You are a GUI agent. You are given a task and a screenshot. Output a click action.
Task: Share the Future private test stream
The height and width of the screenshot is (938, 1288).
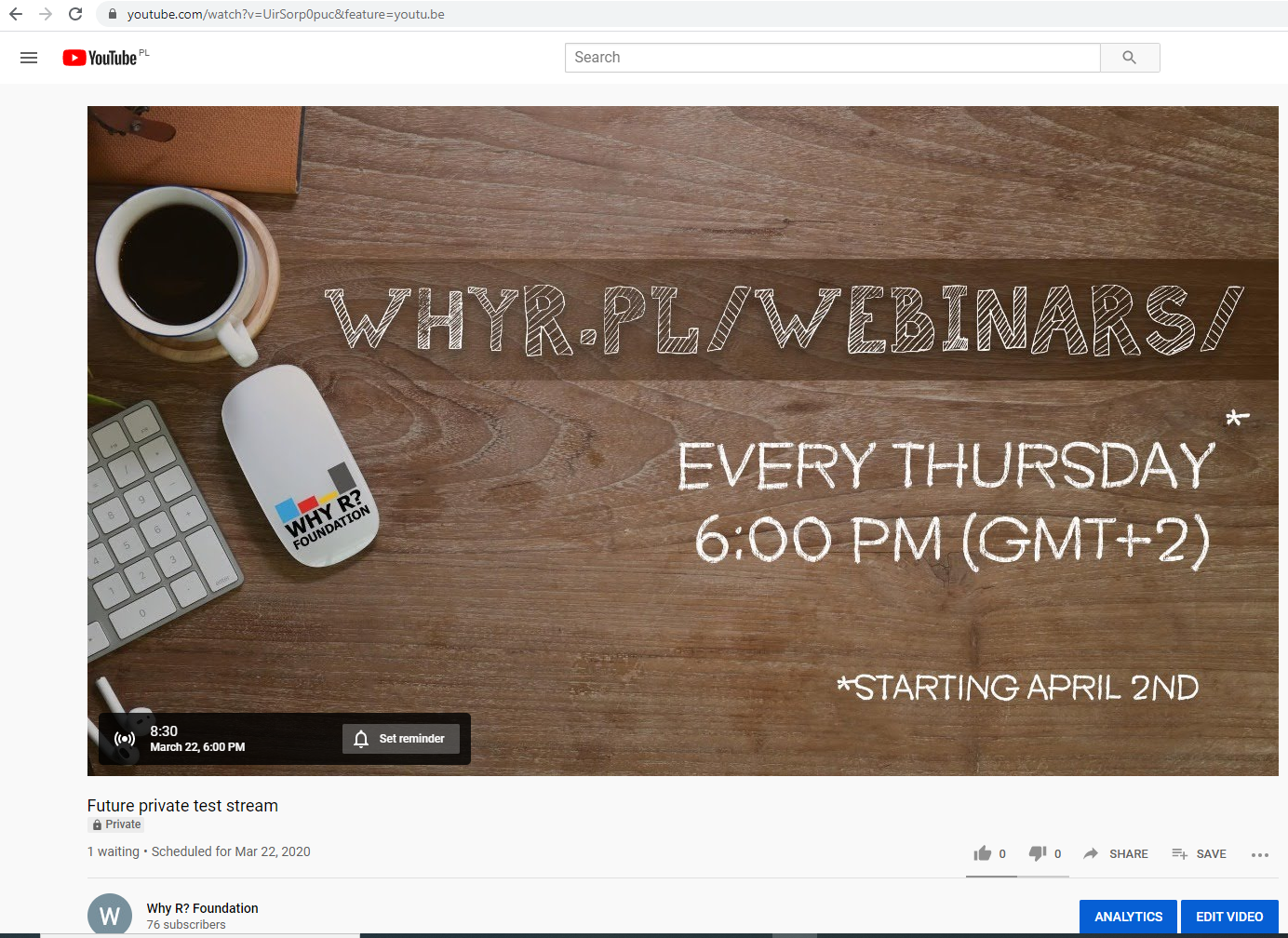1116,853
